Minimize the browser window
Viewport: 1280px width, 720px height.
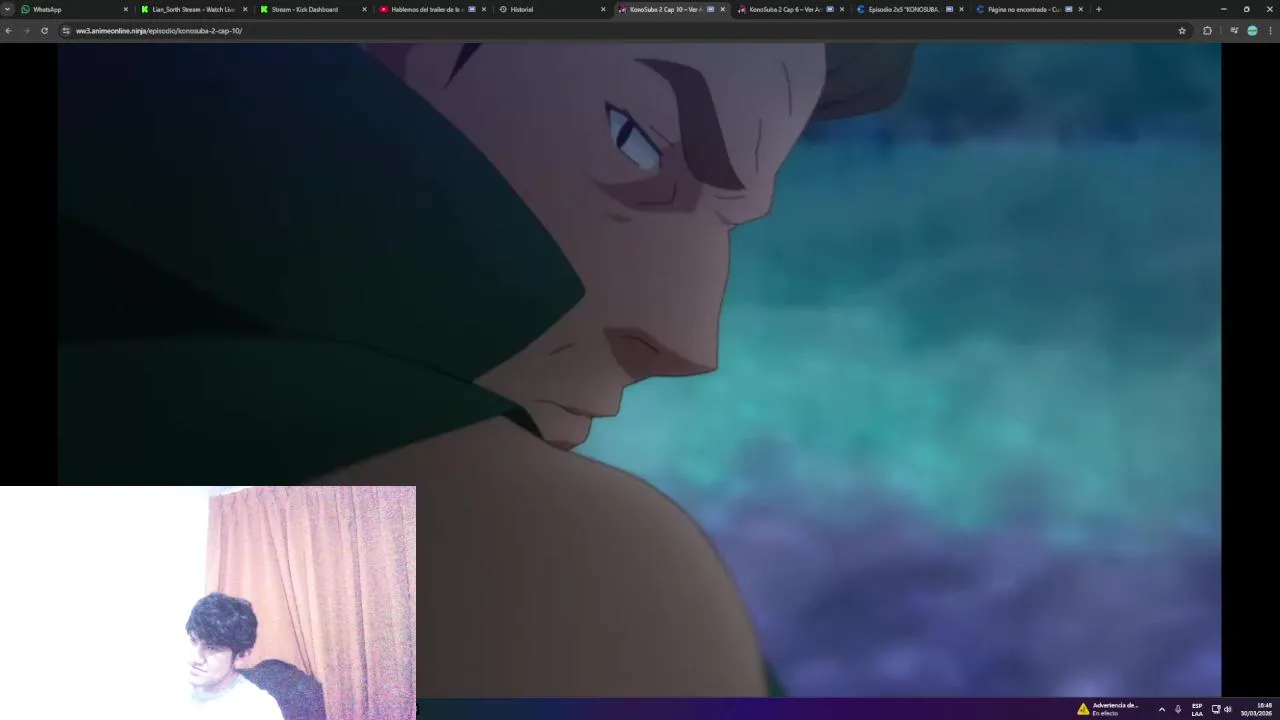[x=1223, y=9]
